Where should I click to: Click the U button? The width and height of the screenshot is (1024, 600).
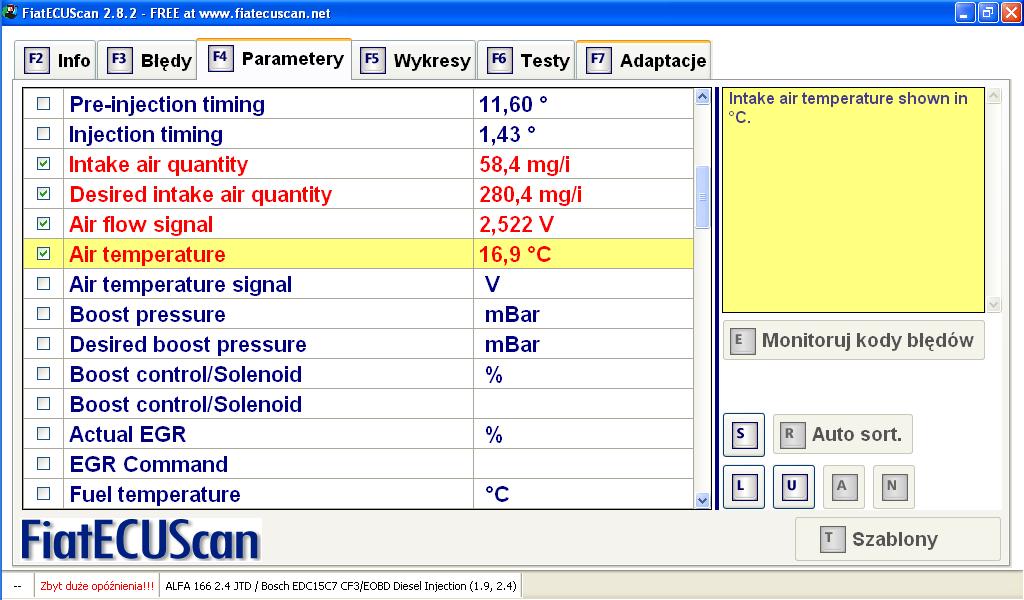pos(793,486)
